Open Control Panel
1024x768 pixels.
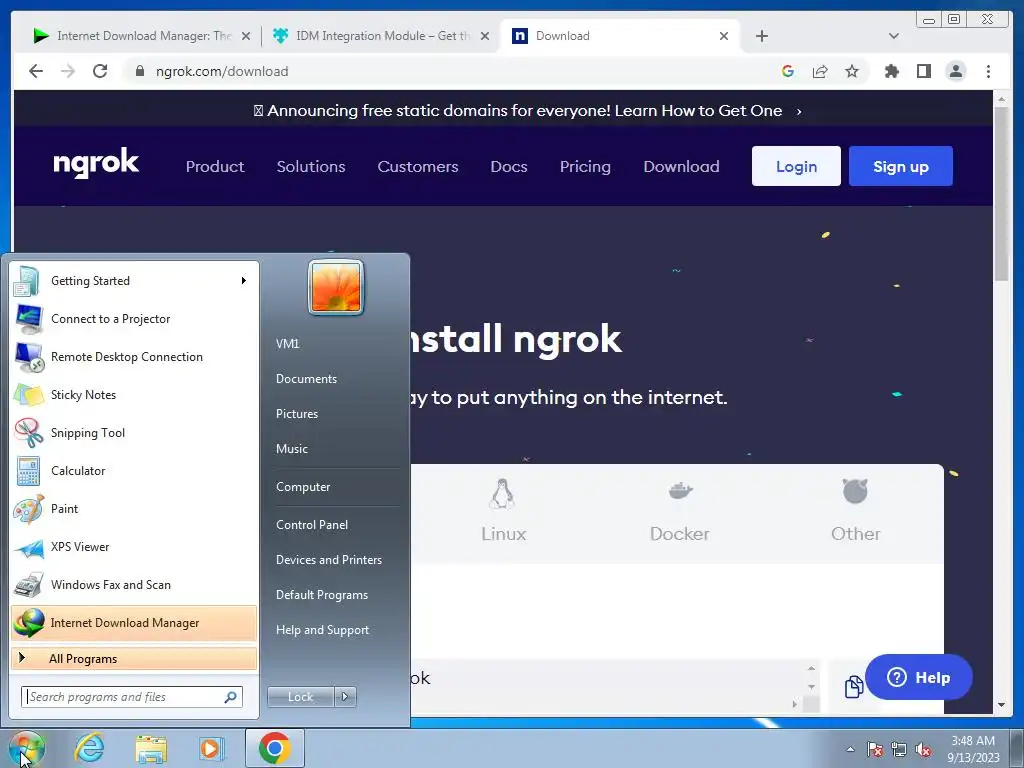click(x=312, y=524)
